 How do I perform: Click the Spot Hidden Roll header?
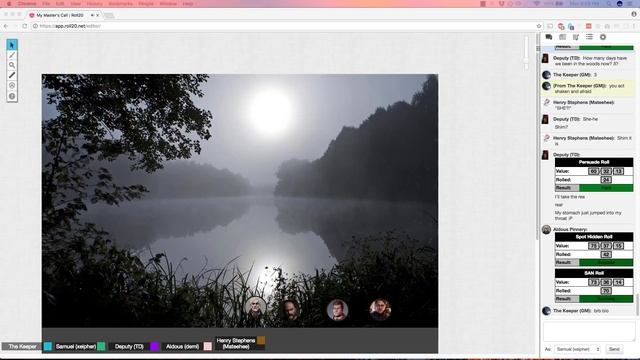coord(594,237)
